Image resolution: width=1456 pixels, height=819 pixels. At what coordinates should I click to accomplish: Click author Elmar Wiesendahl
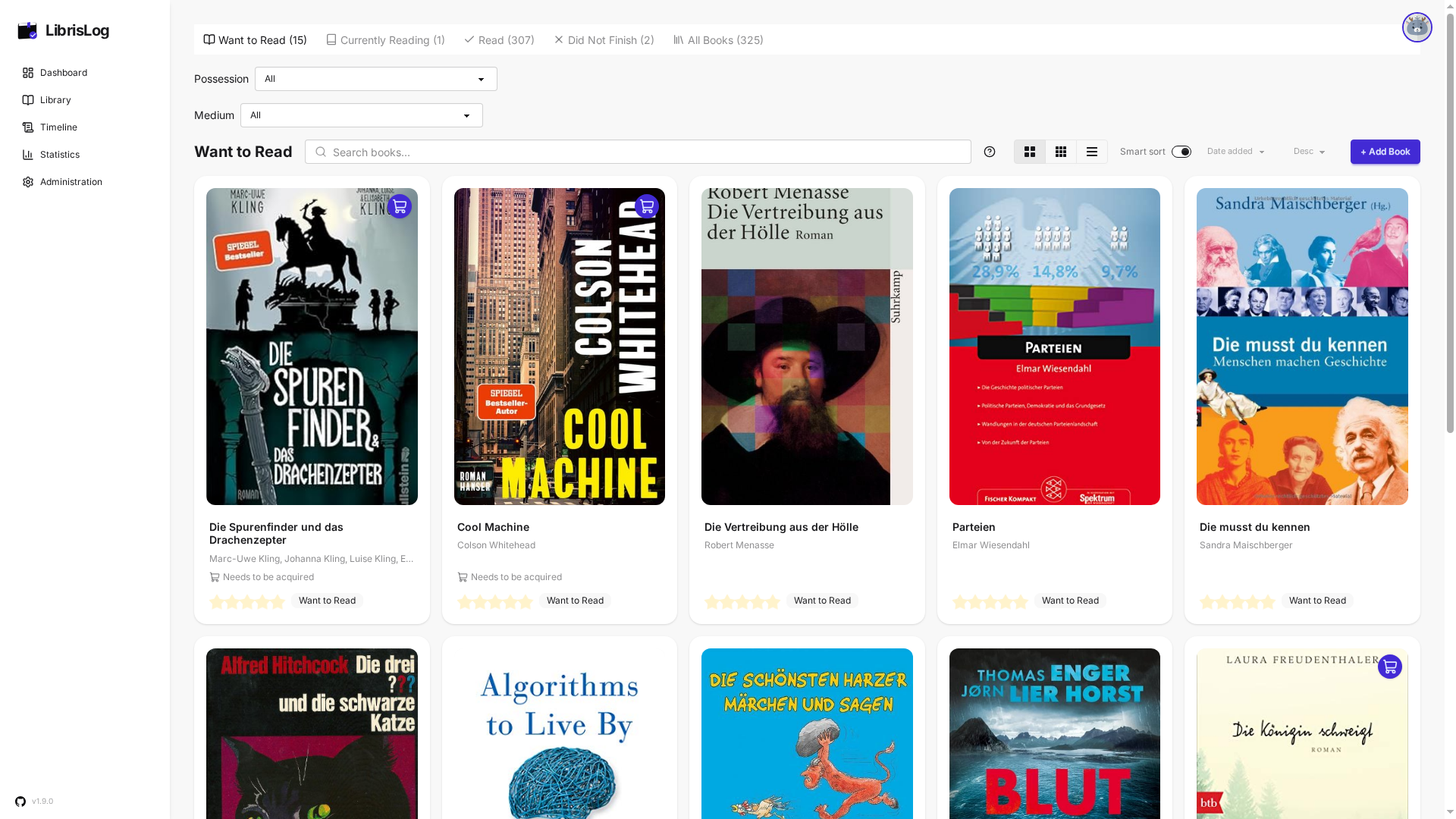[991, 545]
